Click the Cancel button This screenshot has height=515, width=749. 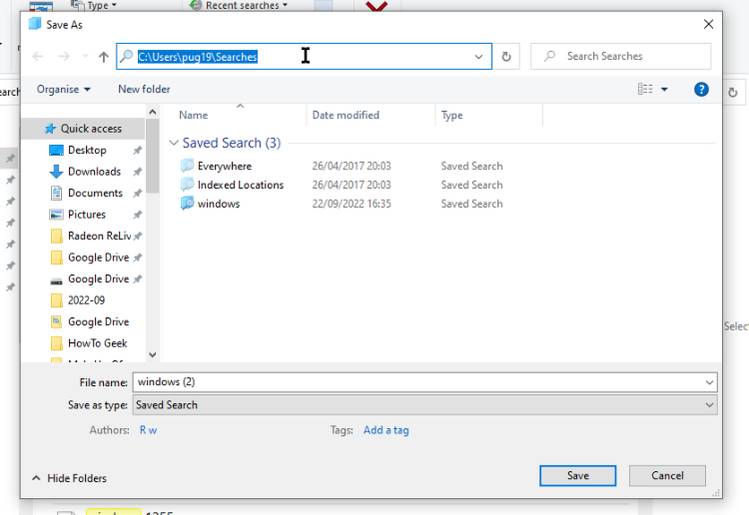tap(667, 476)
